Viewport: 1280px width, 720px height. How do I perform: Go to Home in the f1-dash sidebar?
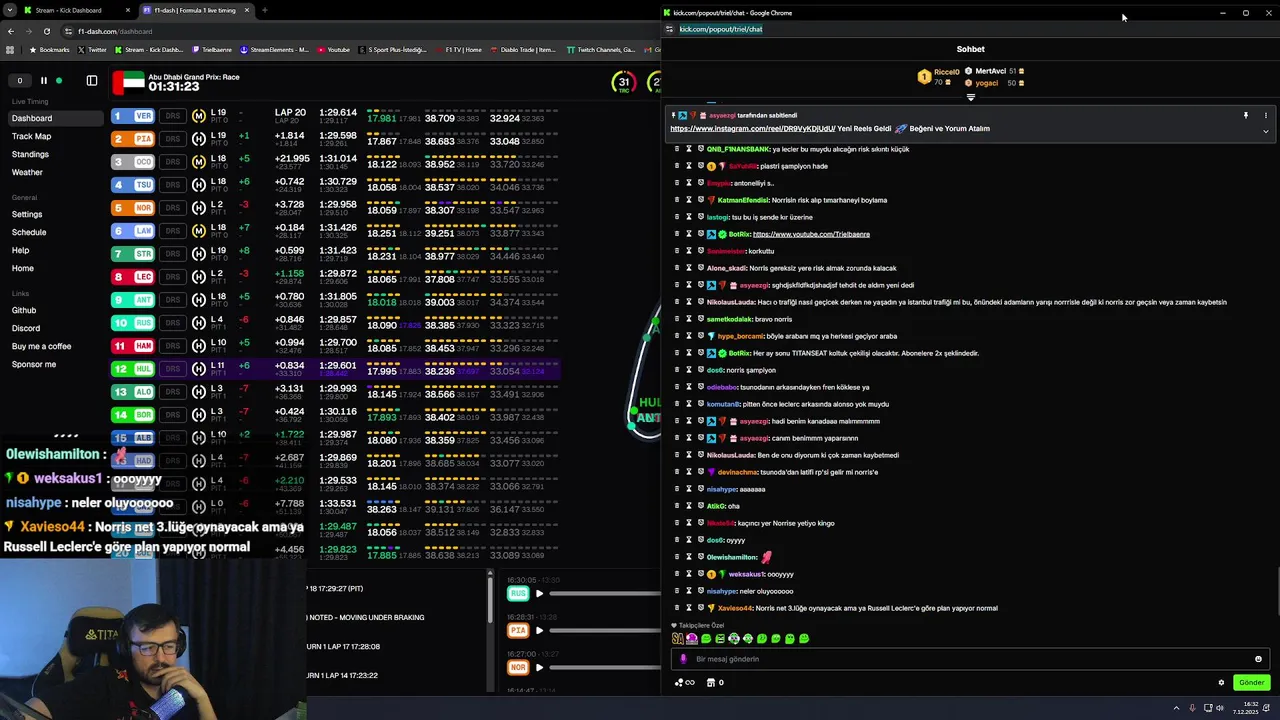pyautogui.click(x=23, y=268)
